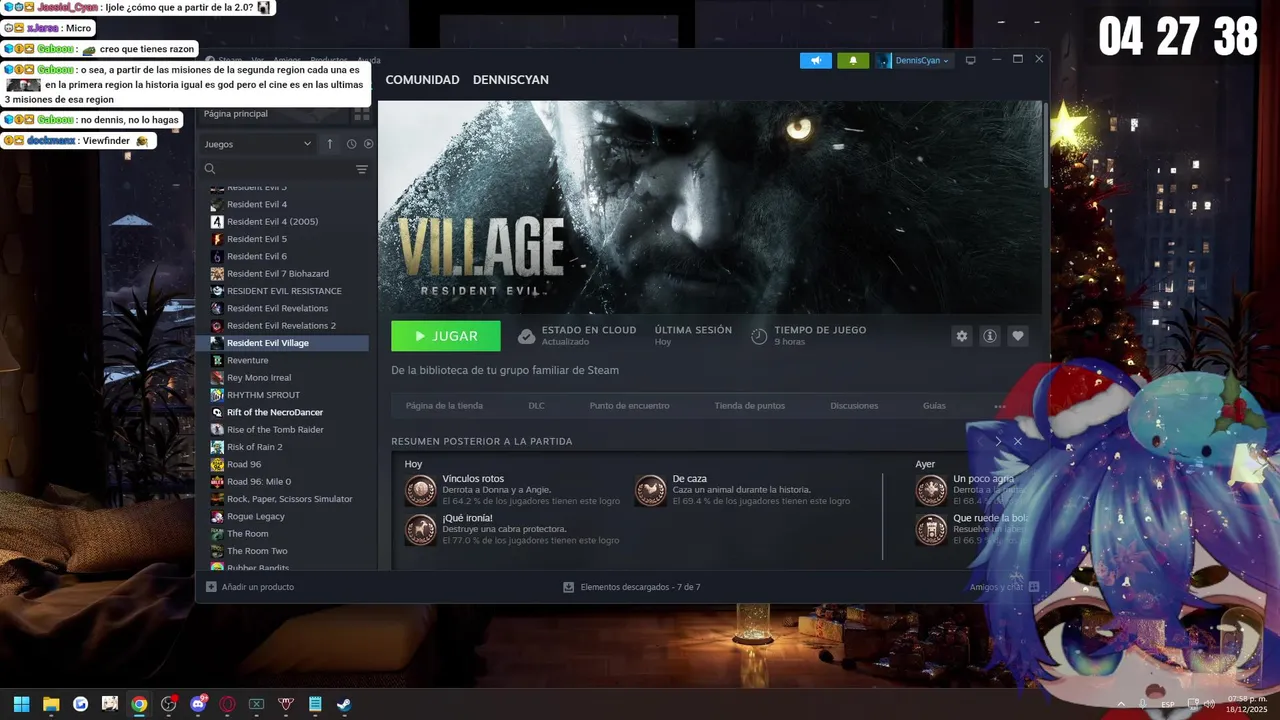Open Google Chrome from taskbar
The height and width of the screenshot is (720, 1280).
[139, 704]
